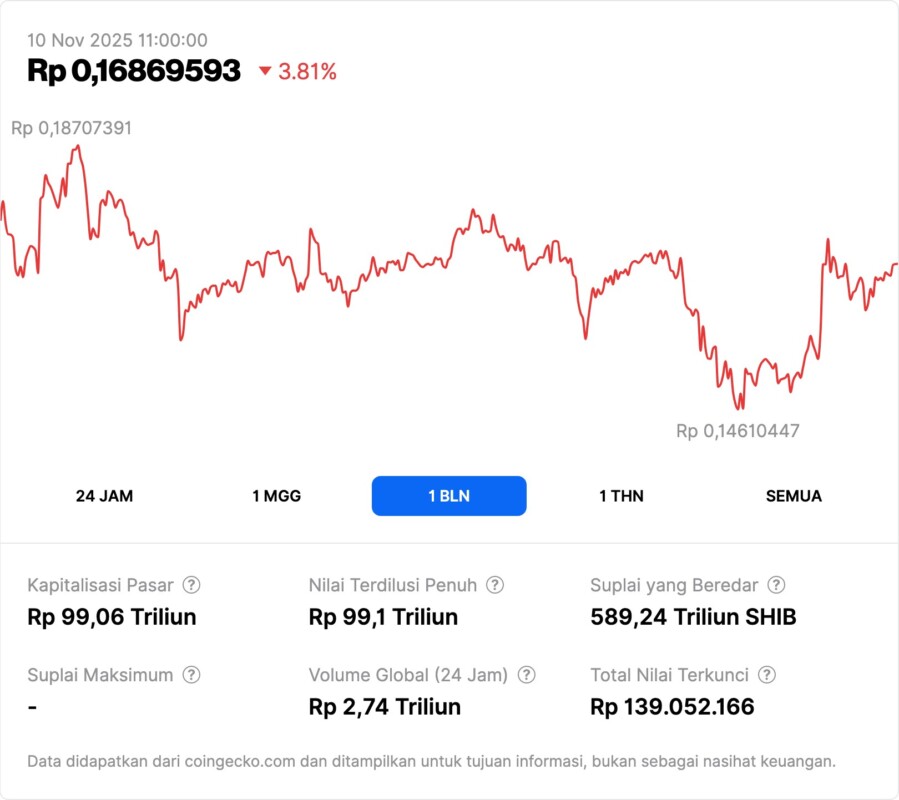Image resolution: width=899 pixels, height=800 pixels.
Task: Select the 1 MGG time range
Action: (x=276, y=496)
